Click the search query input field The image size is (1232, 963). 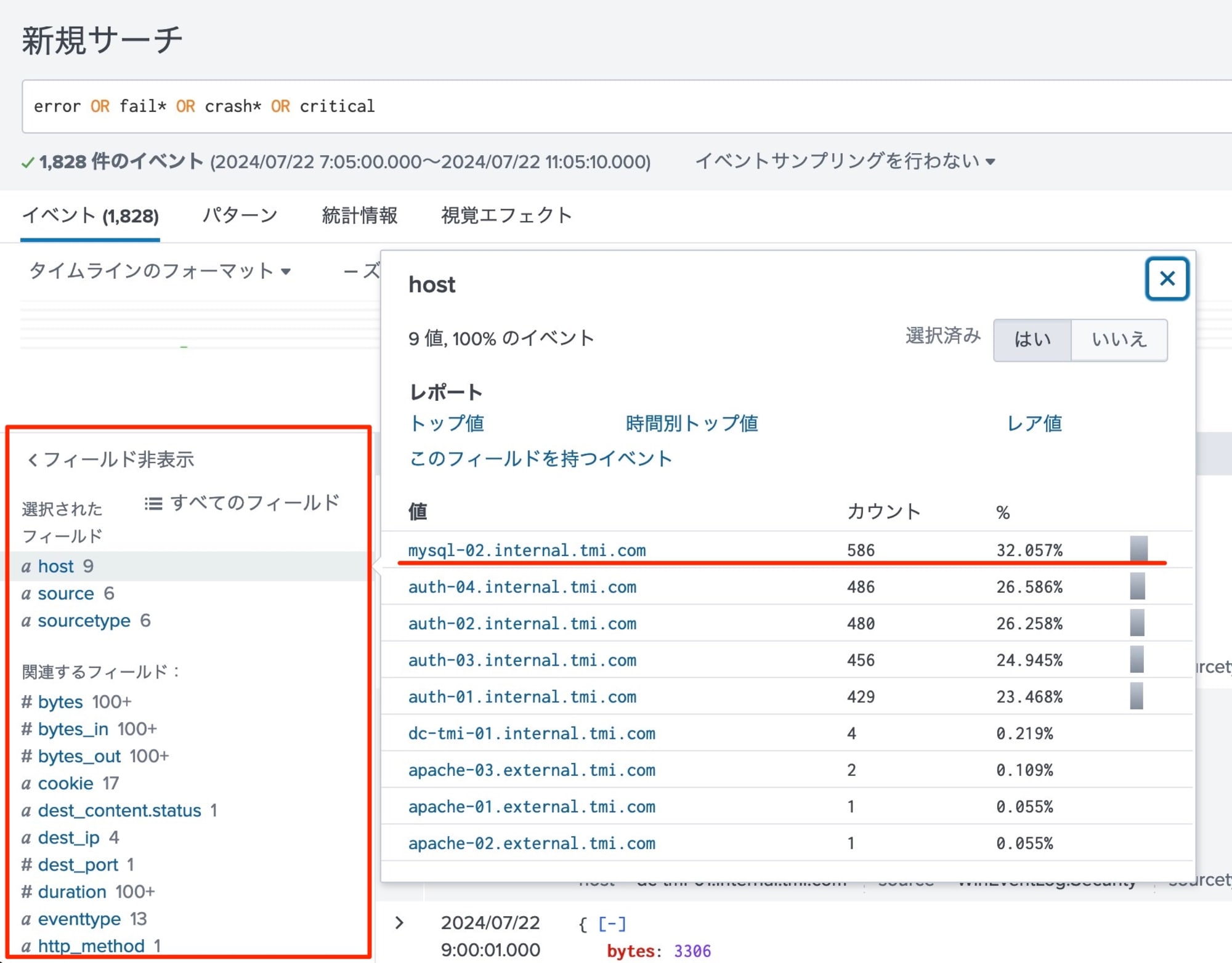[x=626, y=106]
